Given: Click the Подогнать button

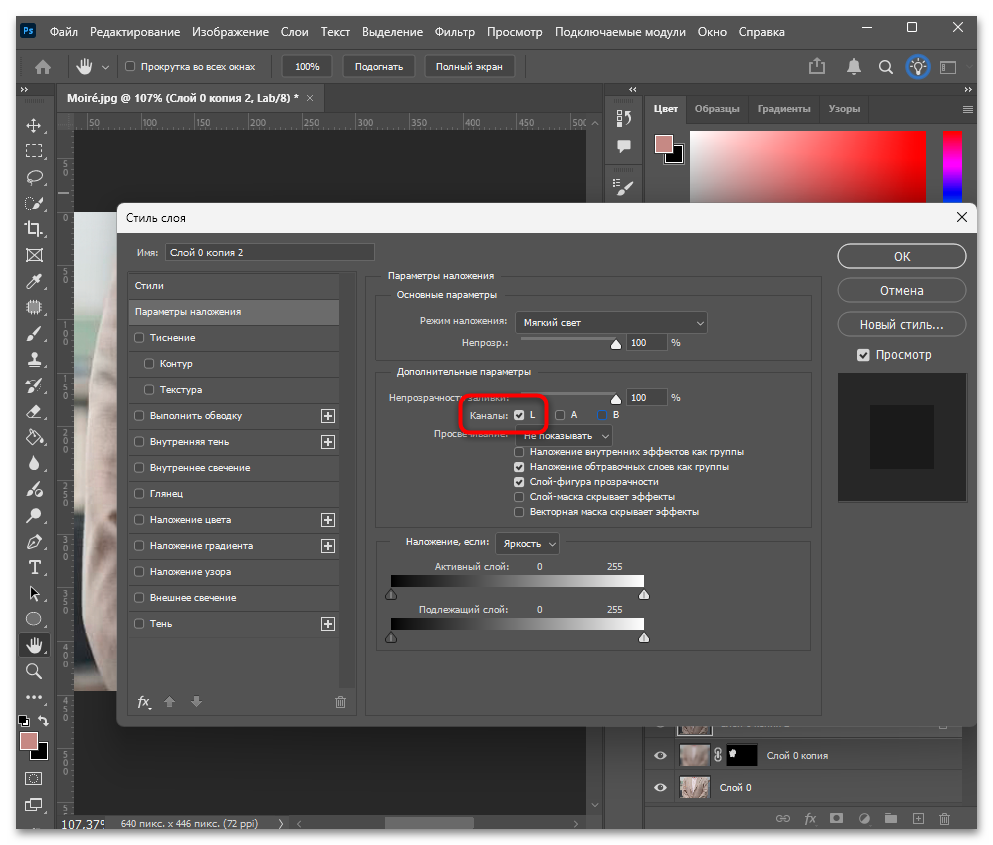Looking at the screenshot, I should (379, 67).
